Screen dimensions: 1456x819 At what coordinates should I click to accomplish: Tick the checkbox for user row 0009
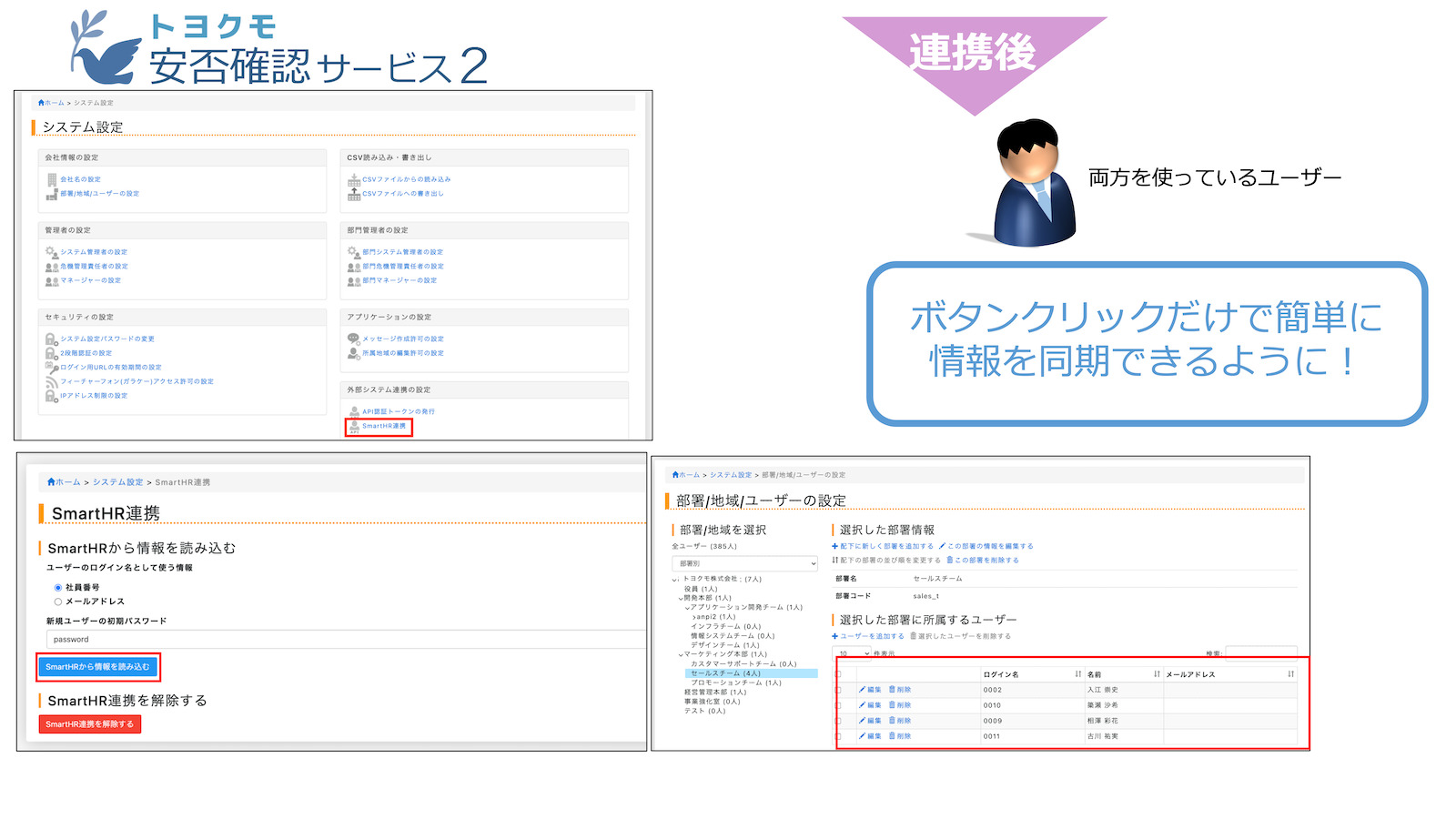(x=838, y=721)
